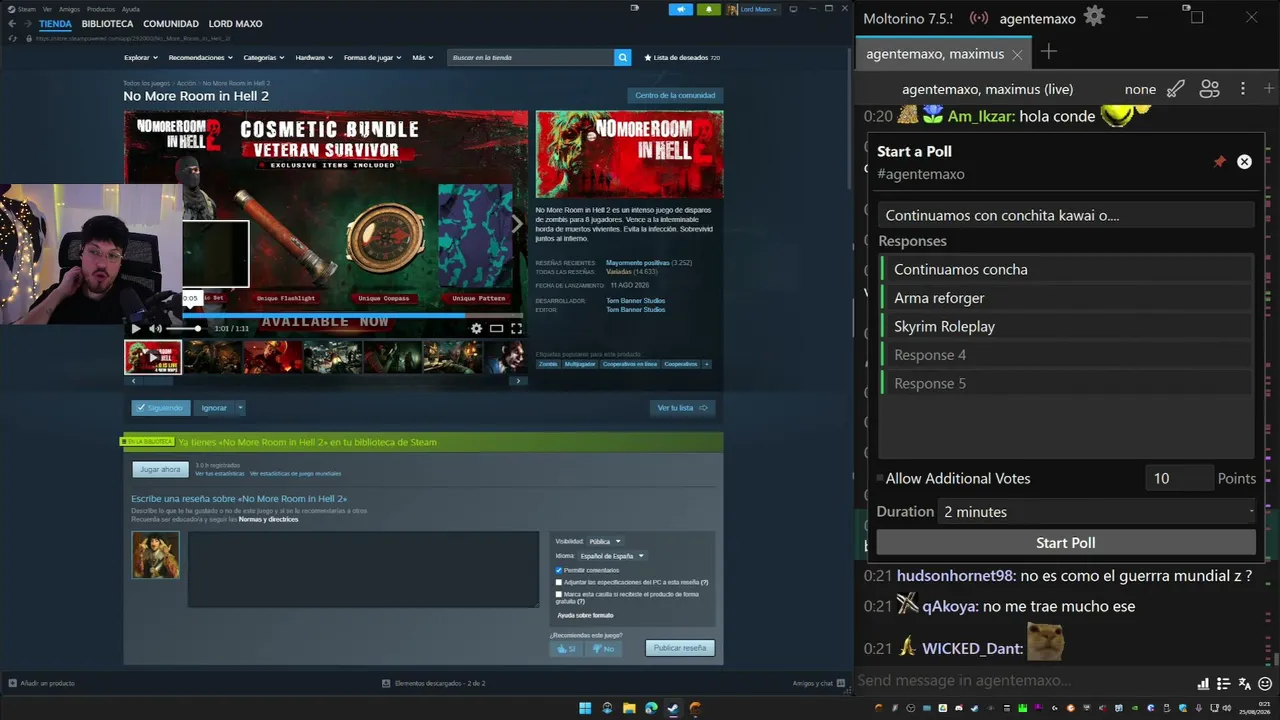Click the trailer volume slider
The width and height of the screenshot is (1280, 720).
pos(183,328)
